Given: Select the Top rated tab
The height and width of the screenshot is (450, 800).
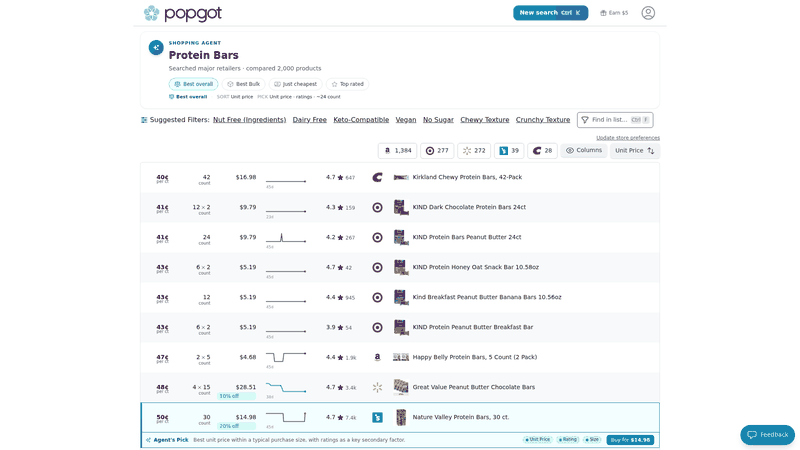Looking at the screenshot, I should [x=347, y=84].
